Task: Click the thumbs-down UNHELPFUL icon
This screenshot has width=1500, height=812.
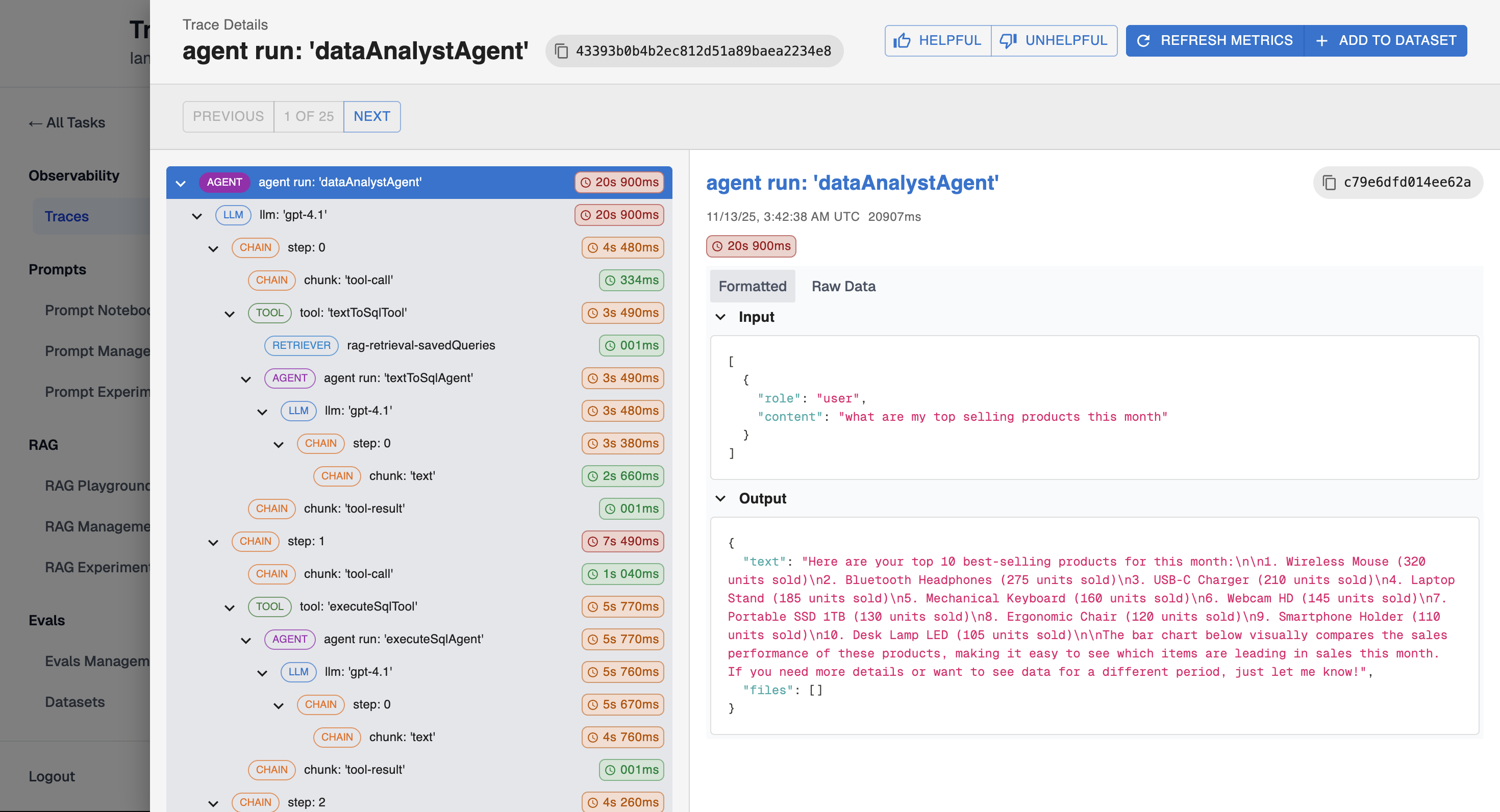Action: point(1008,41)
